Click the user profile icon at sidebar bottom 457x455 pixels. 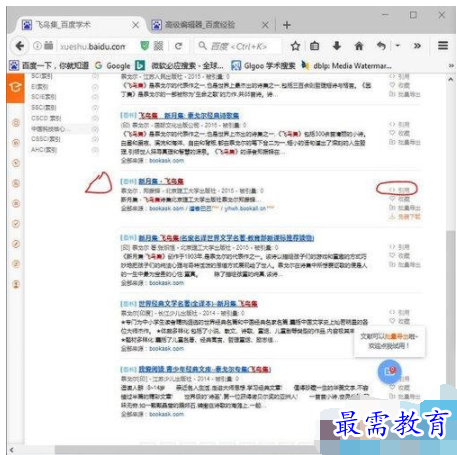16,284
